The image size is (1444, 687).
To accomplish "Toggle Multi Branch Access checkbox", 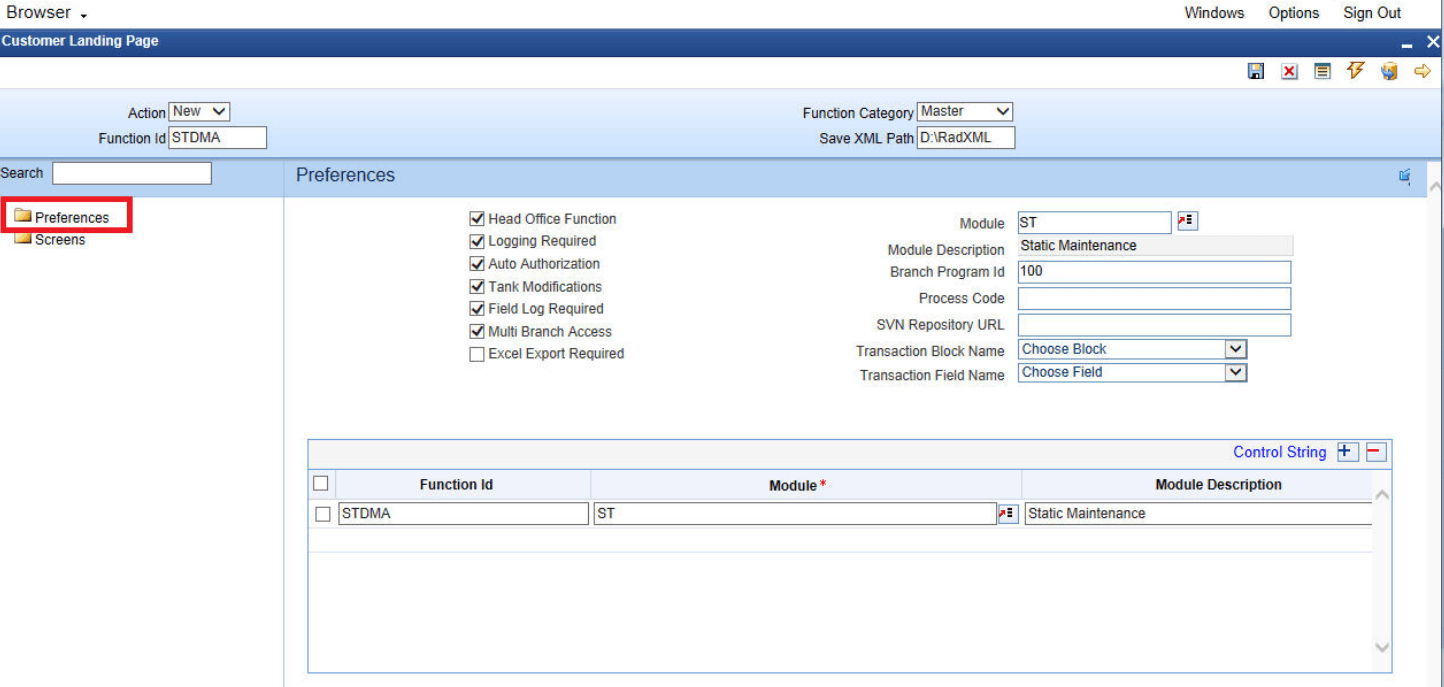I will pyautogui.click(x=477, y=331).
